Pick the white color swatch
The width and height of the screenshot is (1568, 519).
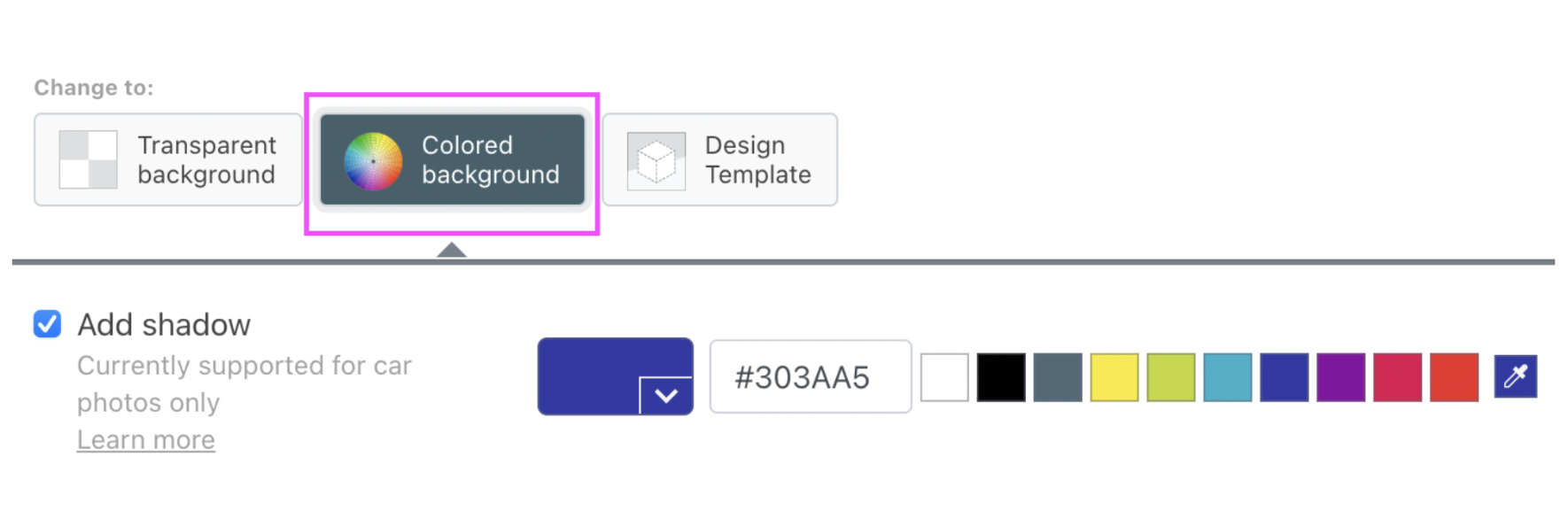coord(944,377)
